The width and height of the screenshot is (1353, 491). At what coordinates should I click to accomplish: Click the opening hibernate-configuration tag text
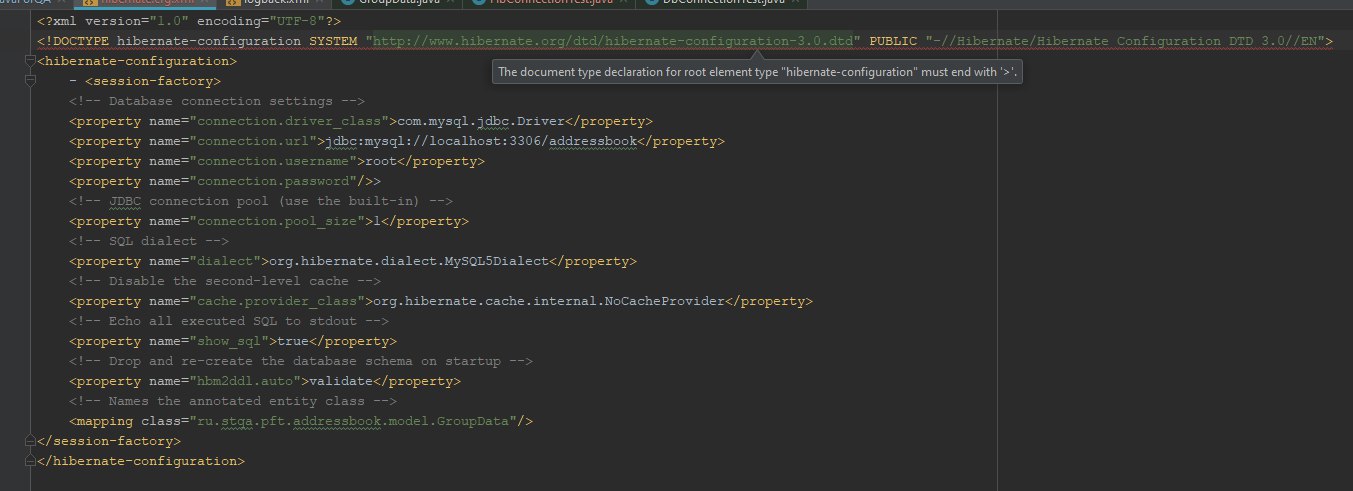(137, 61)
